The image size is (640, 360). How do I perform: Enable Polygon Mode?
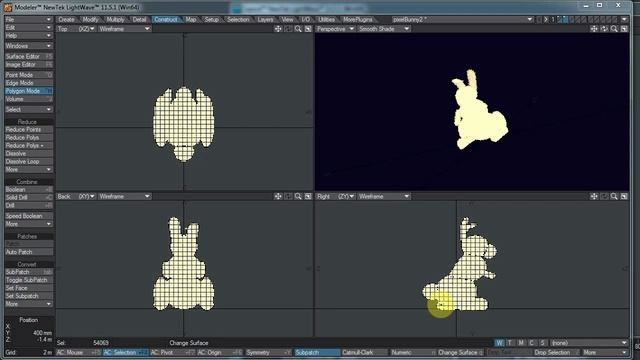[29, 91]
